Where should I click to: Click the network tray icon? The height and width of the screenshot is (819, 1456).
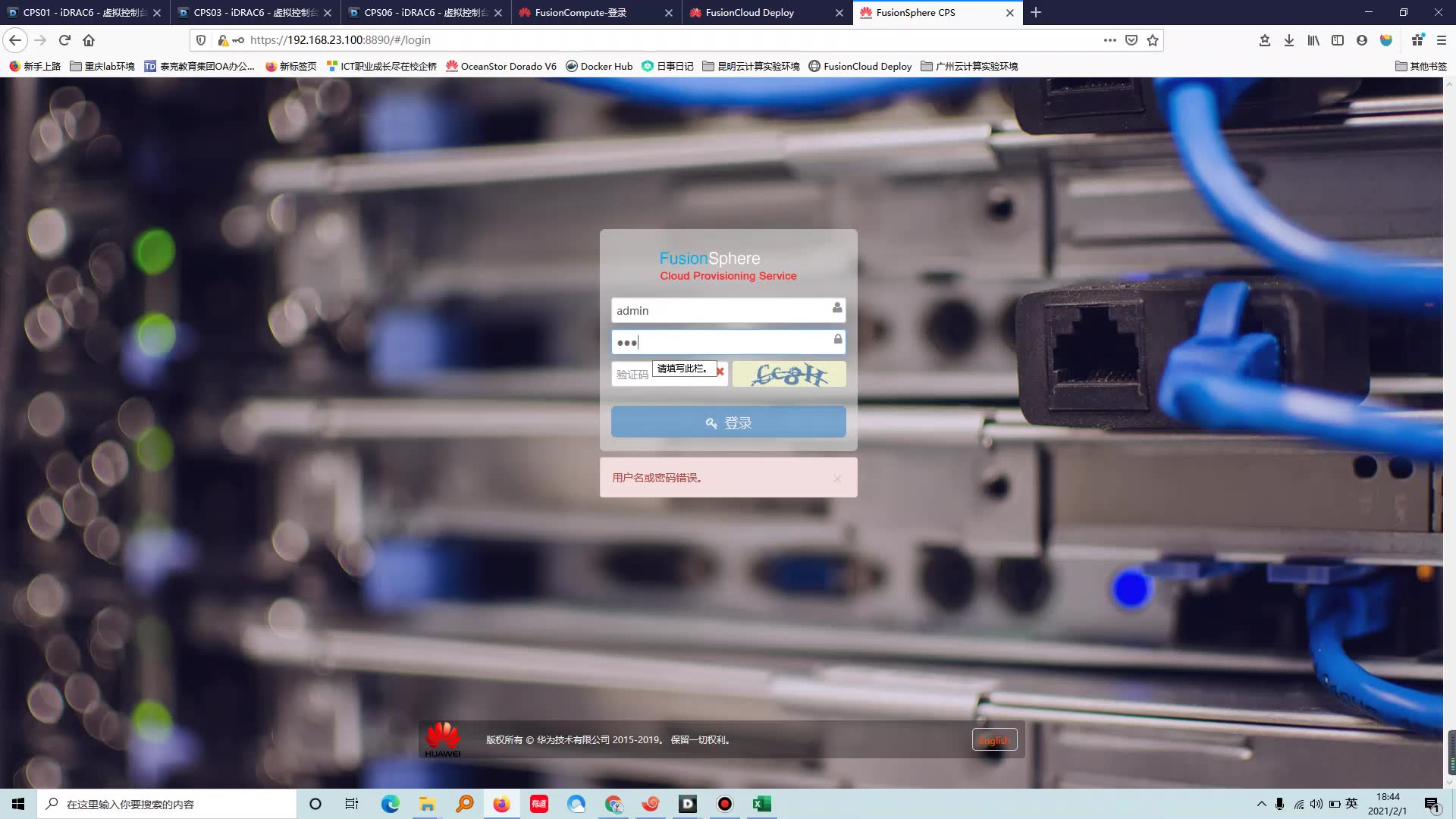click(x=1299, y=804)
